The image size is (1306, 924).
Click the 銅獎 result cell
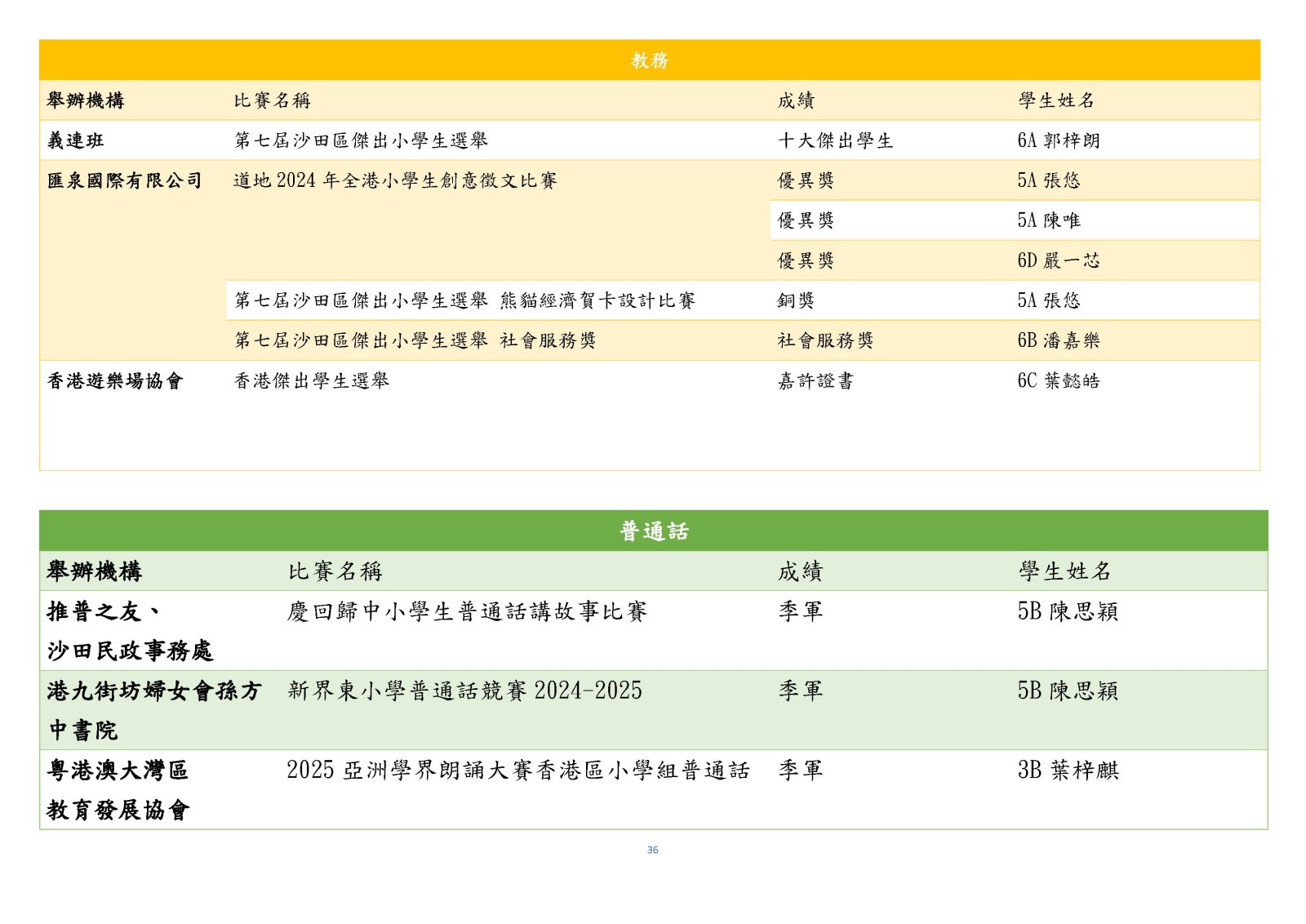click(795, 300)
